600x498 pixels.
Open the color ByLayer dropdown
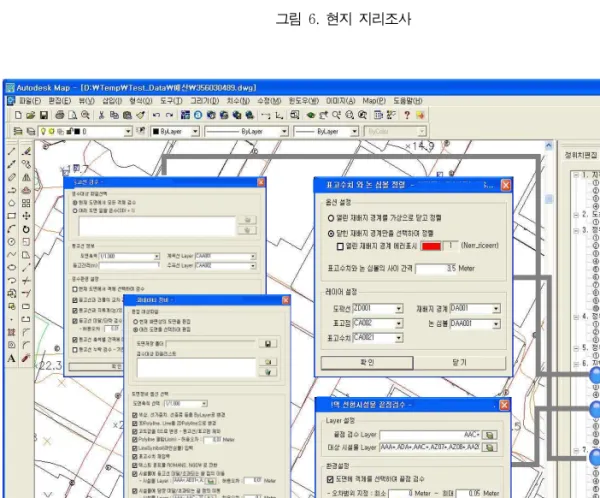click(195, 131)
